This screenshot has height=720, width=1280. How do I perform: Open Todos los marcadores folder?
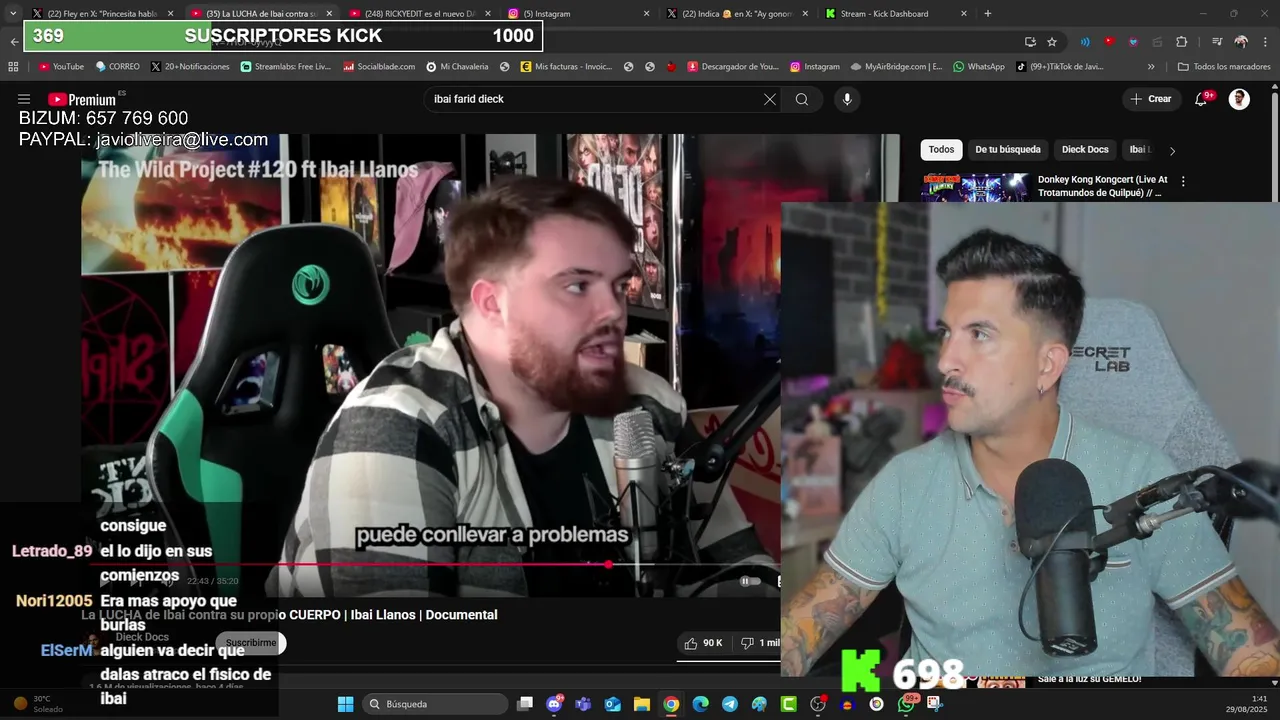coord(1223,67)
